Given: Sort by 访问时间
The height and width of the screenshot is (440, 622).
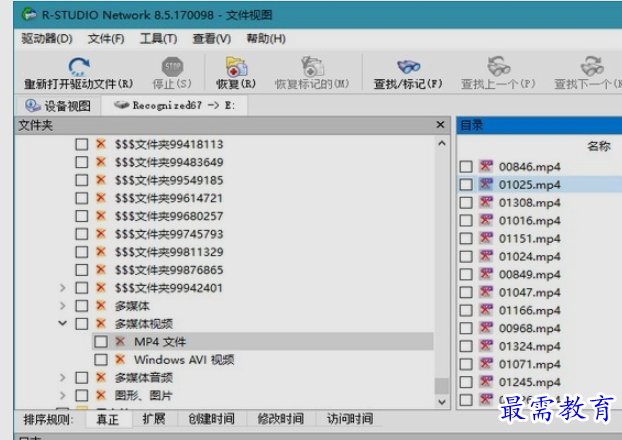Looking at the screenshot, I should pos(350,419).
